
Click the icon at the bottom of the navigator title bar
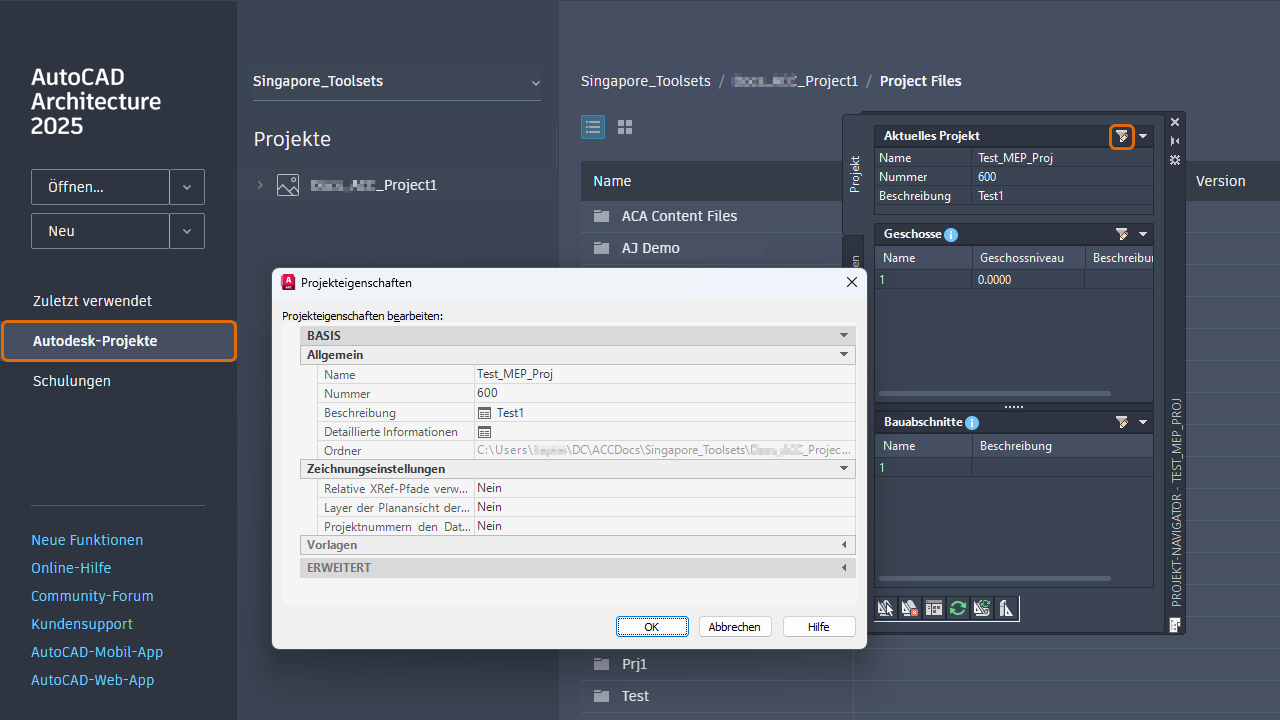tap(1175, 625)
